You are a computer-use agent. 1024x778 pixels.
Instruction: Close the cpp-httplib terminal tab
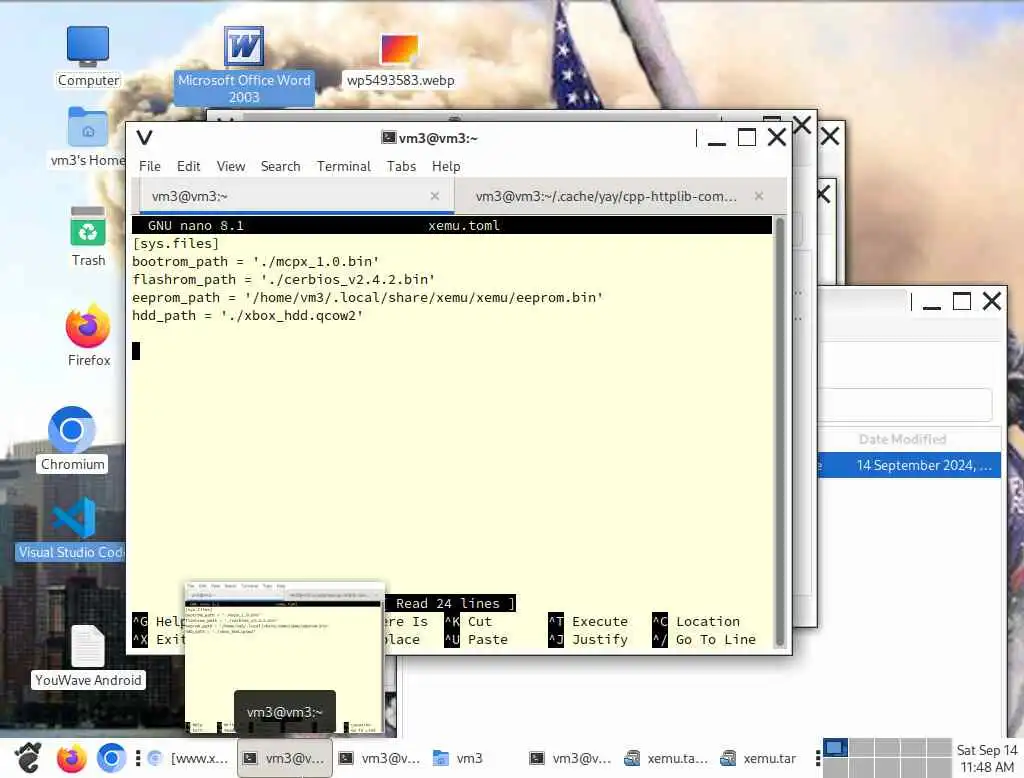point(759,196)
